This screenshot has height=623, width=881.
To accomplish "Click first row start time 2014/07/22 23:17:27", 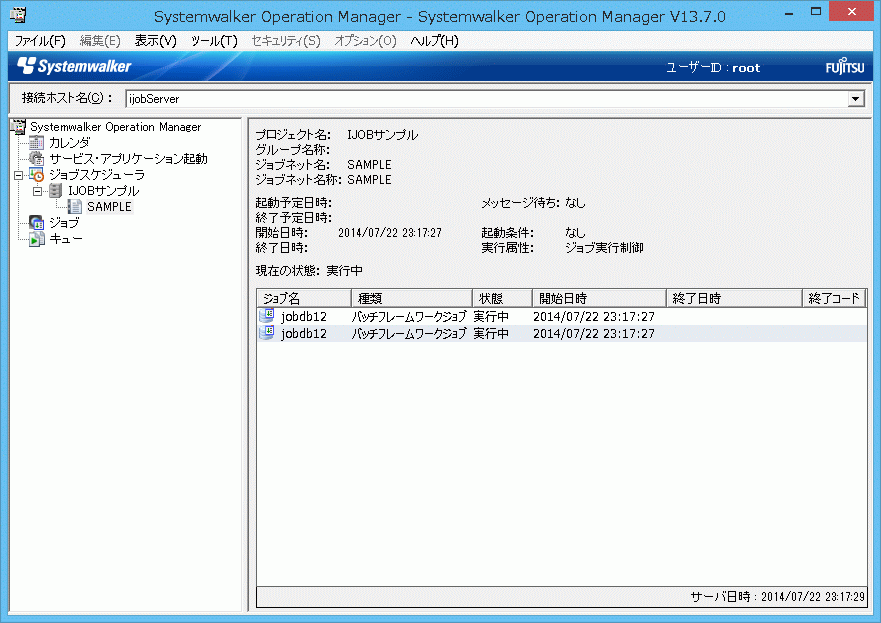I will 594,317.
